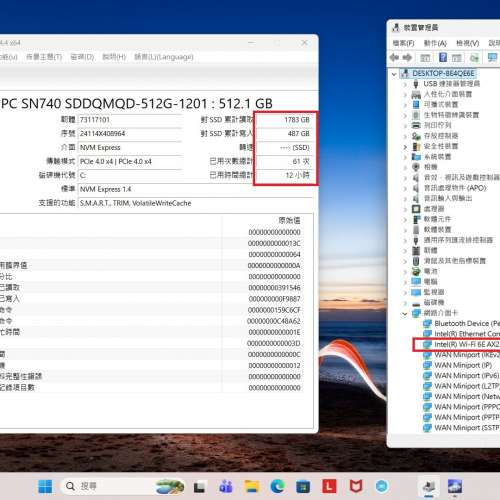Select WAN Miniport (PPTP) adapter
Screen dimensions: 500x500
467,417
